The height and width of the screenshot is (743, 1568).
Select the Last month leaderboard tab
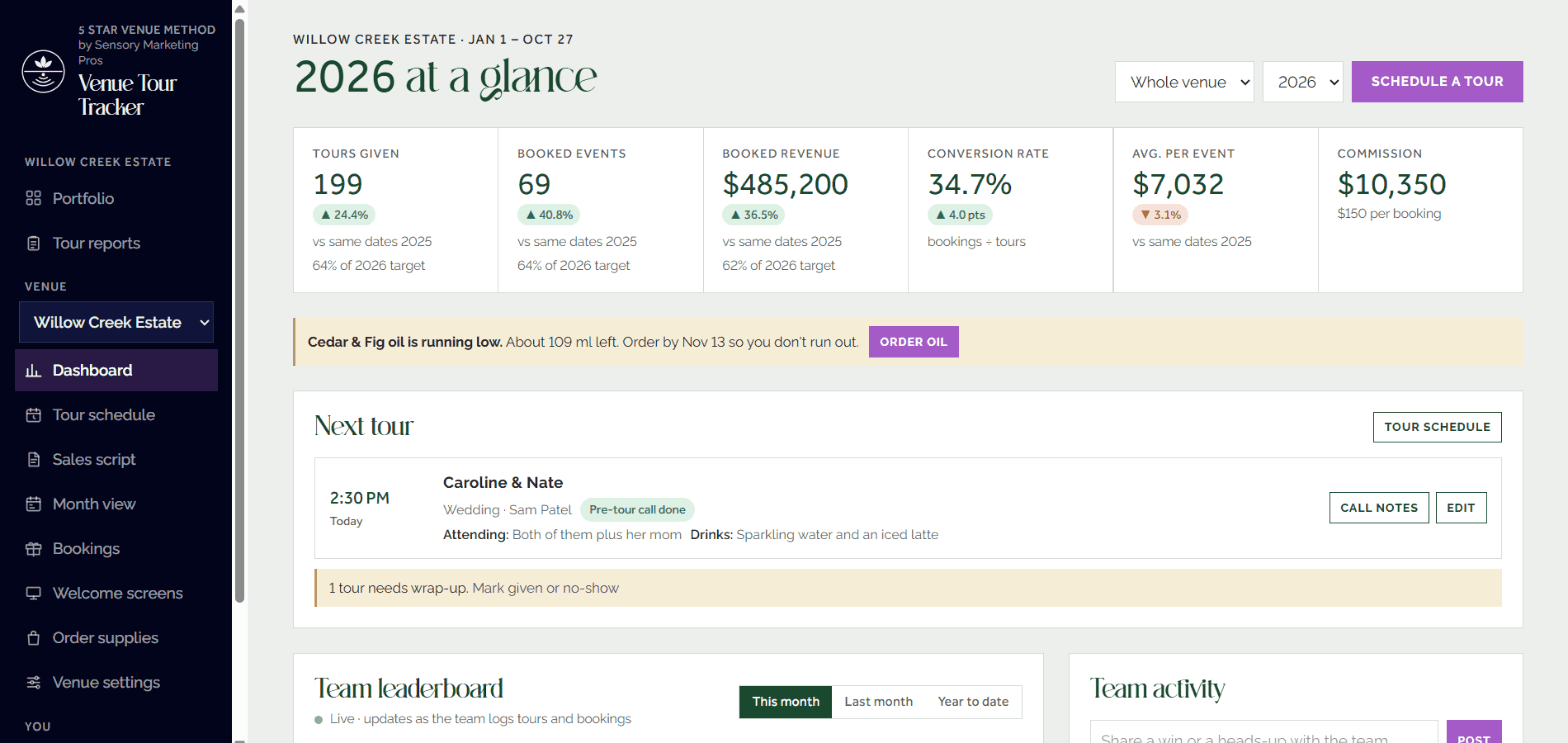pos(879,702)
